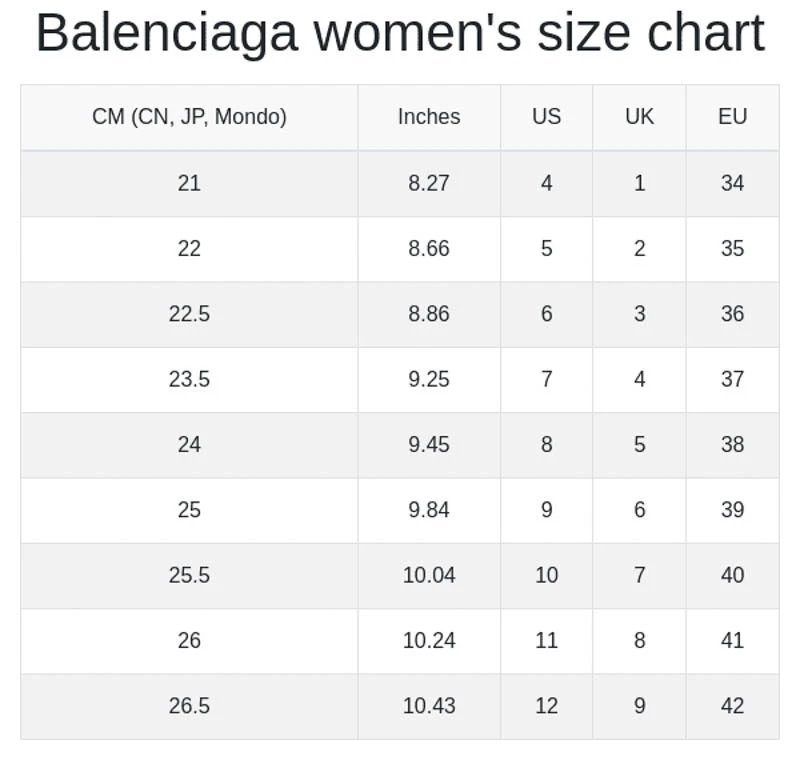Select the 10.24 inches cell
This screenshot has width=800, height=760.
coord(429,640)
